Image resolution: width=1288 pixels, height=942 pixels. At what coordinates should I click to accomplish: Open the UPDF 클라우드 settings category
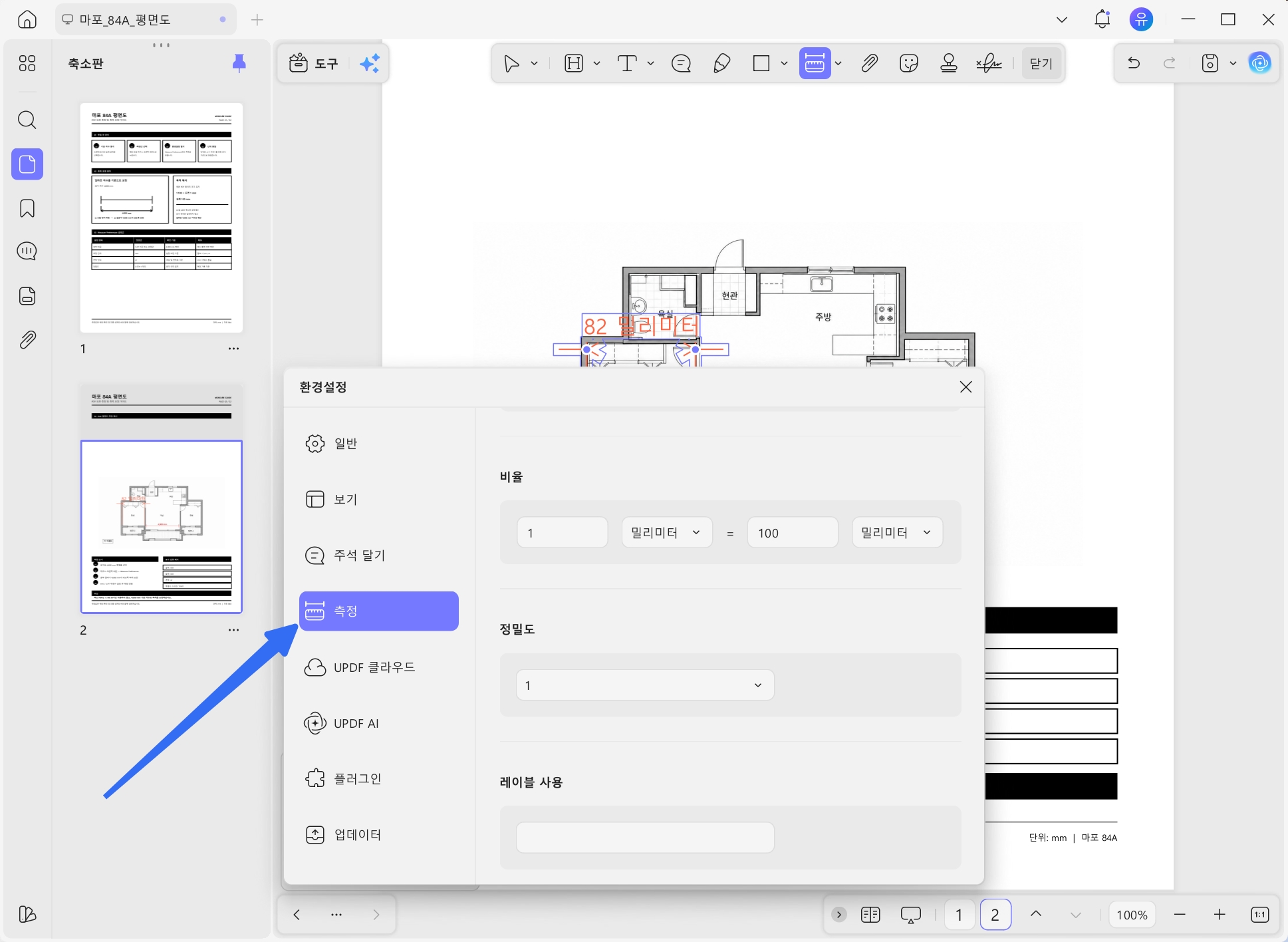[x=379, y=667]
